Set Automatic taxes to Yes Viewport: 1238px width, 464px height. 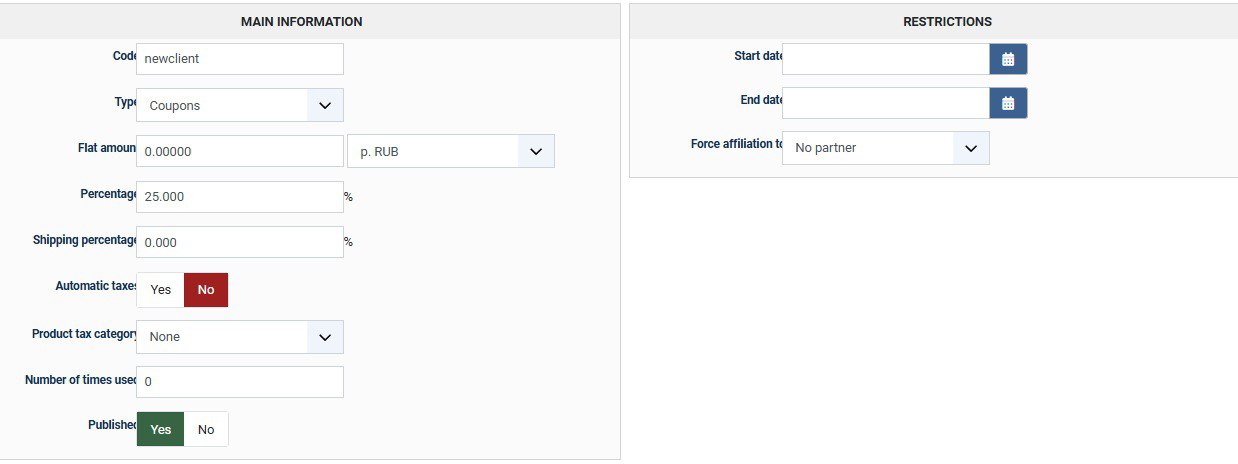160,290
